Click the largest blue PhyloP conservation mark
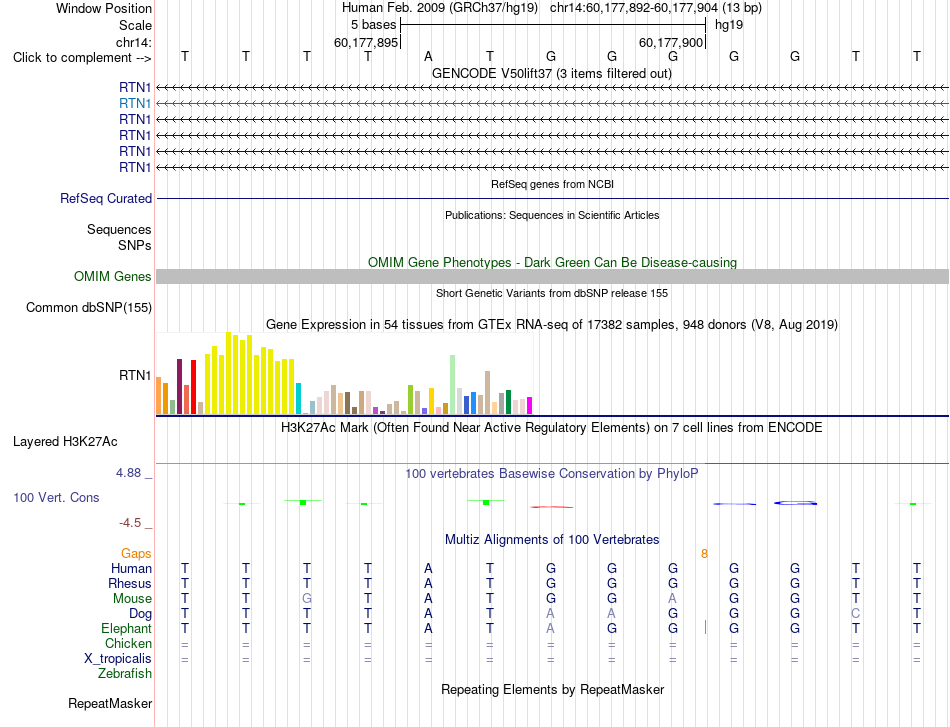 coord(795,503)
